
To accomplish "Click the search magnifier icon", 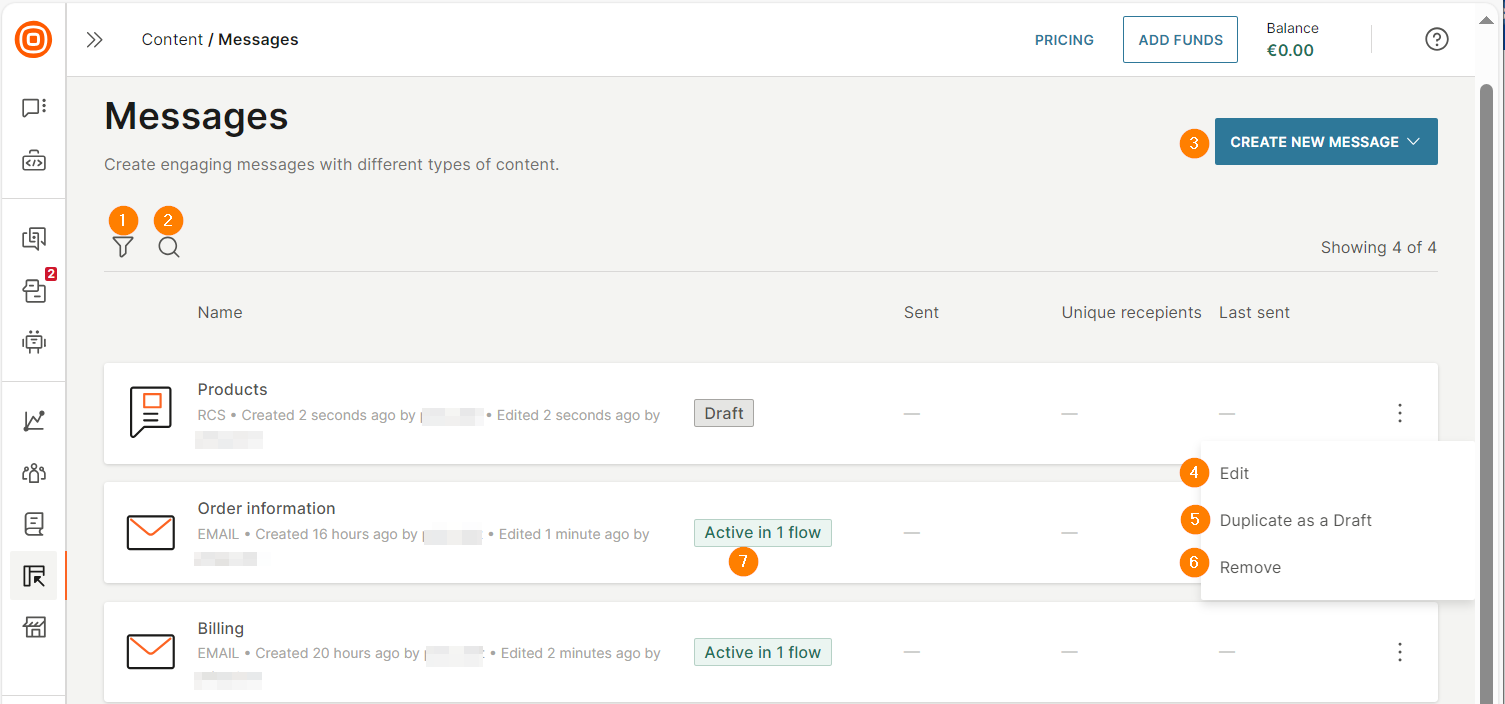I will click(x=169, y=247).
